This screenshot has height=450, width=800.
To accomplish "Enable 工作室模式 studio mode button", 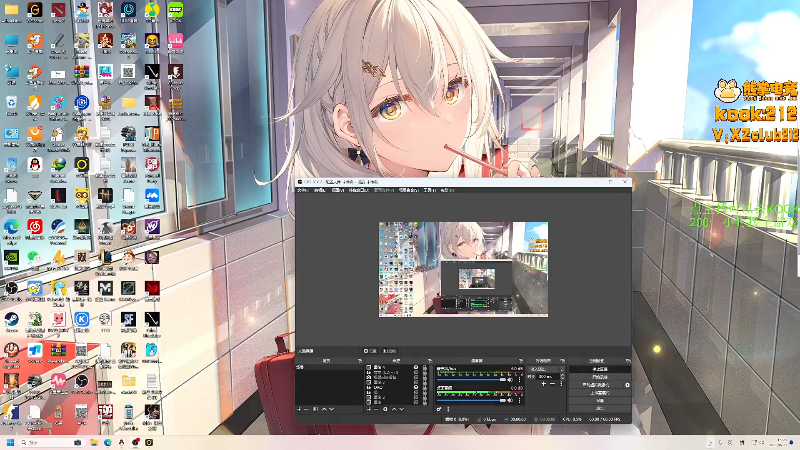I will [599, 393].
